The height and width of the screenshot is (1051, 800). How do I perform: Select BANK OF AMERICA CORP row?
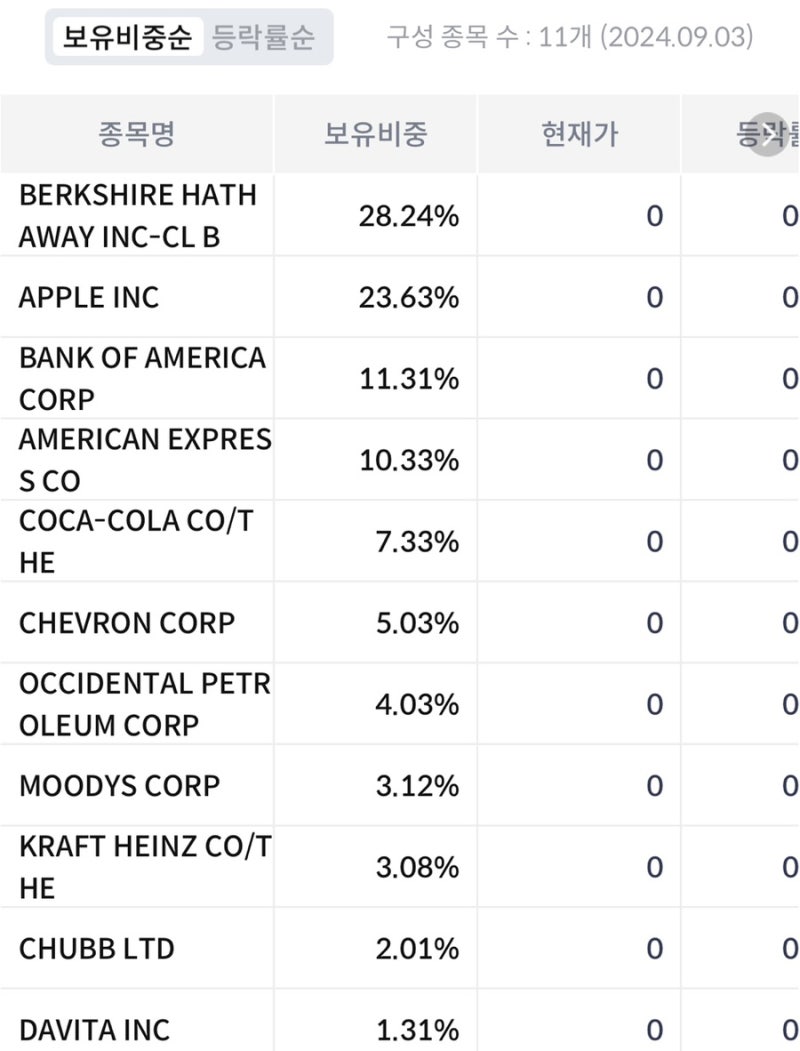coord(142,379)
